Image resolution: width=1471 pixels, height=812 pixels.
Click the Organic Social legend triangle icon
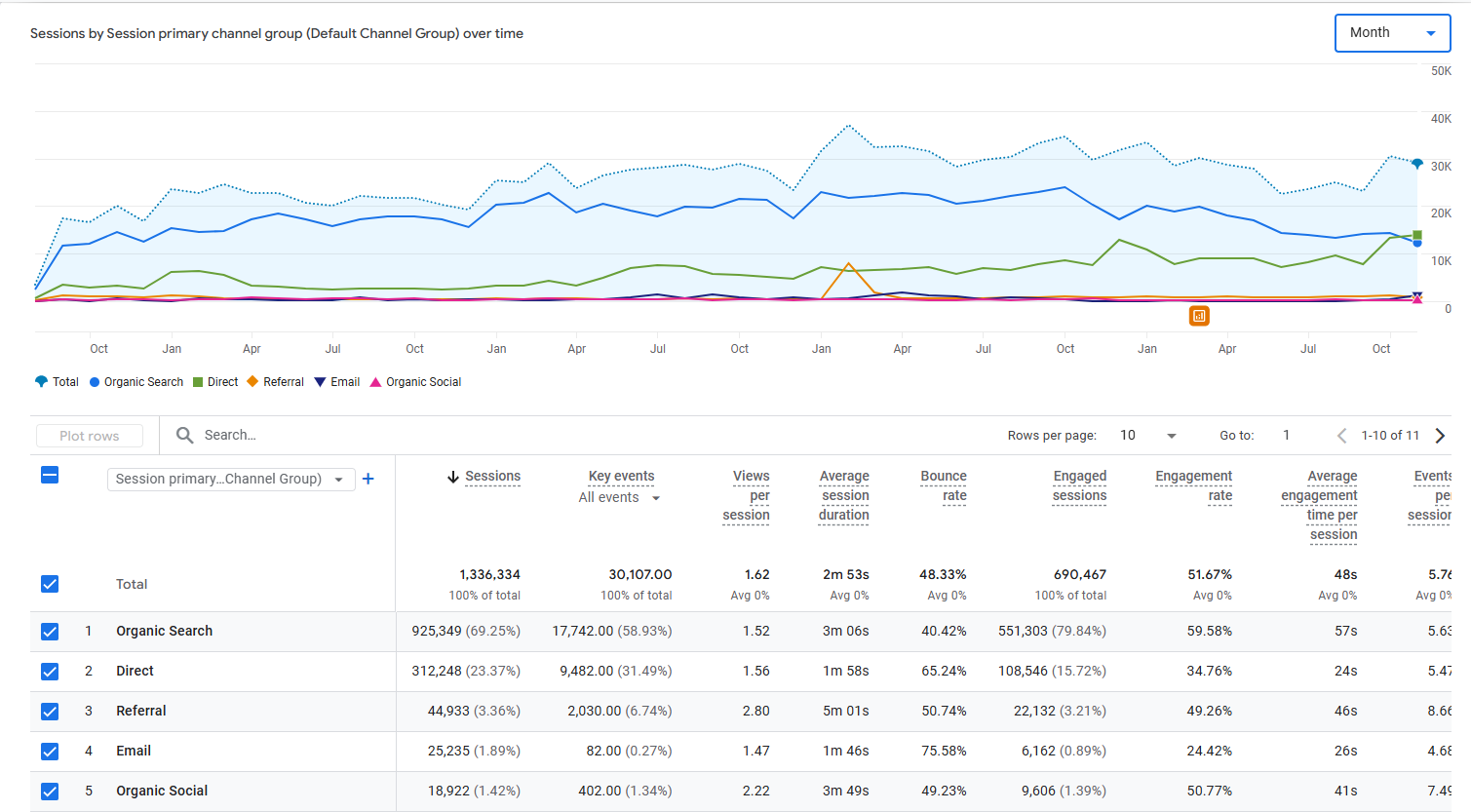[x=375, y=382]
